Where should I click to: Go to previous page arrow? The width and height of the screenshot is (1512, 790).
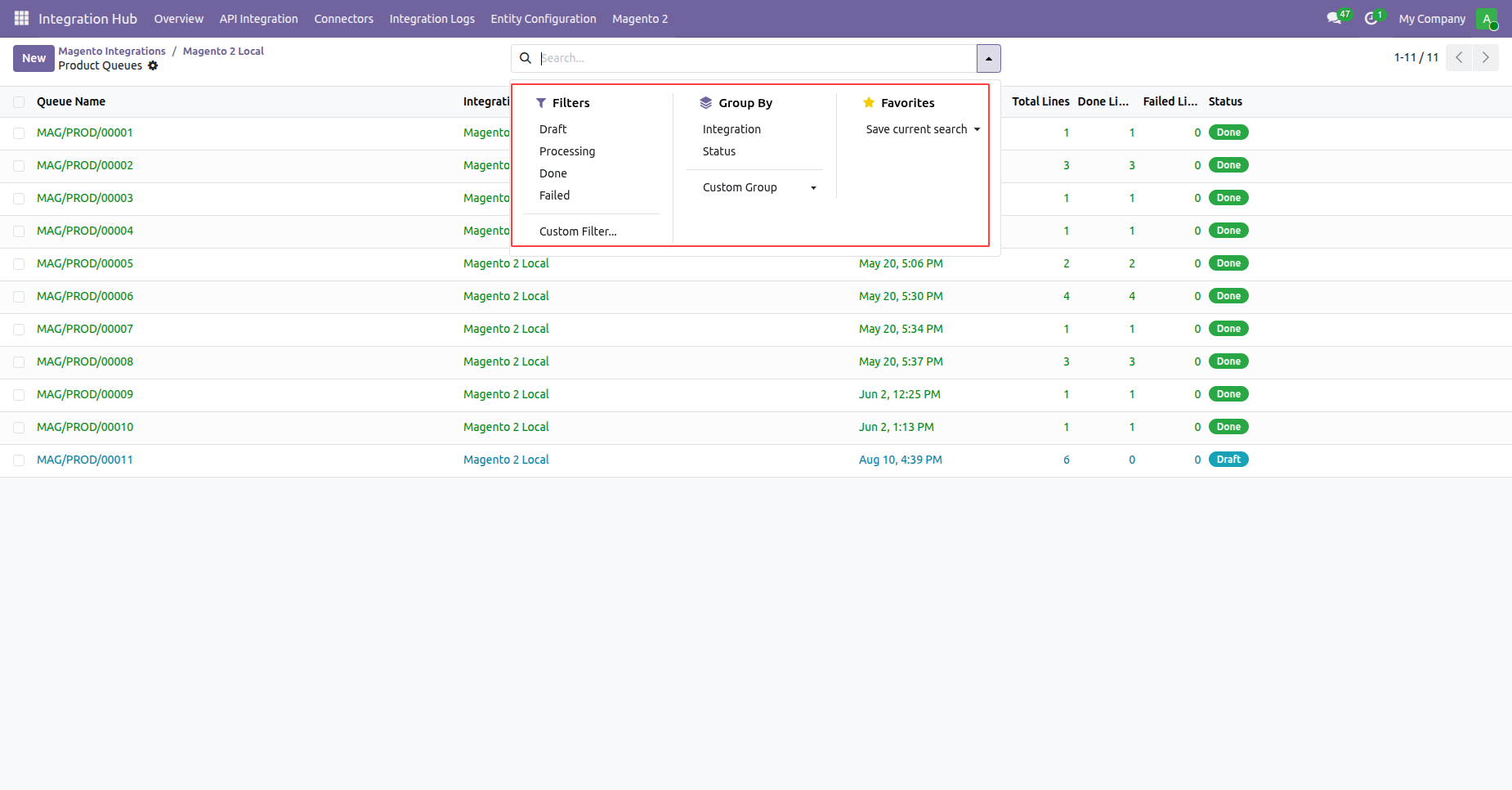point(1459,57)
